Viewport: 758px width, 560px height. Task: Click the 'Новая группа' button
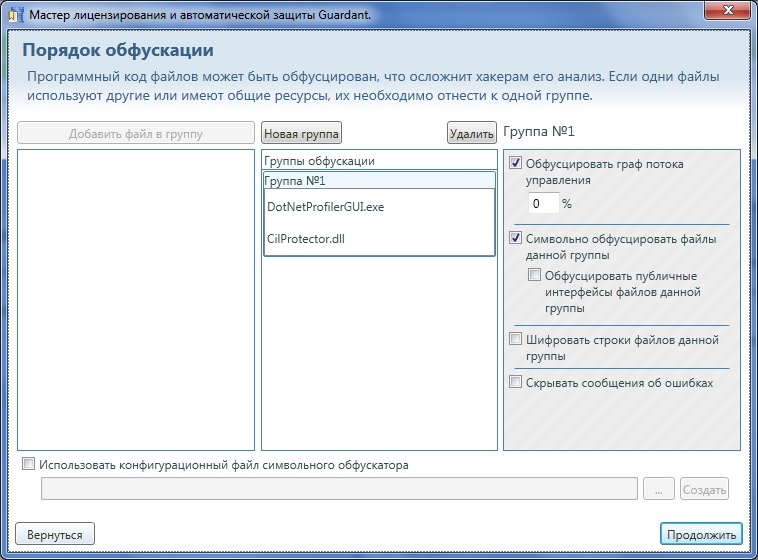[x=301, y=133]
